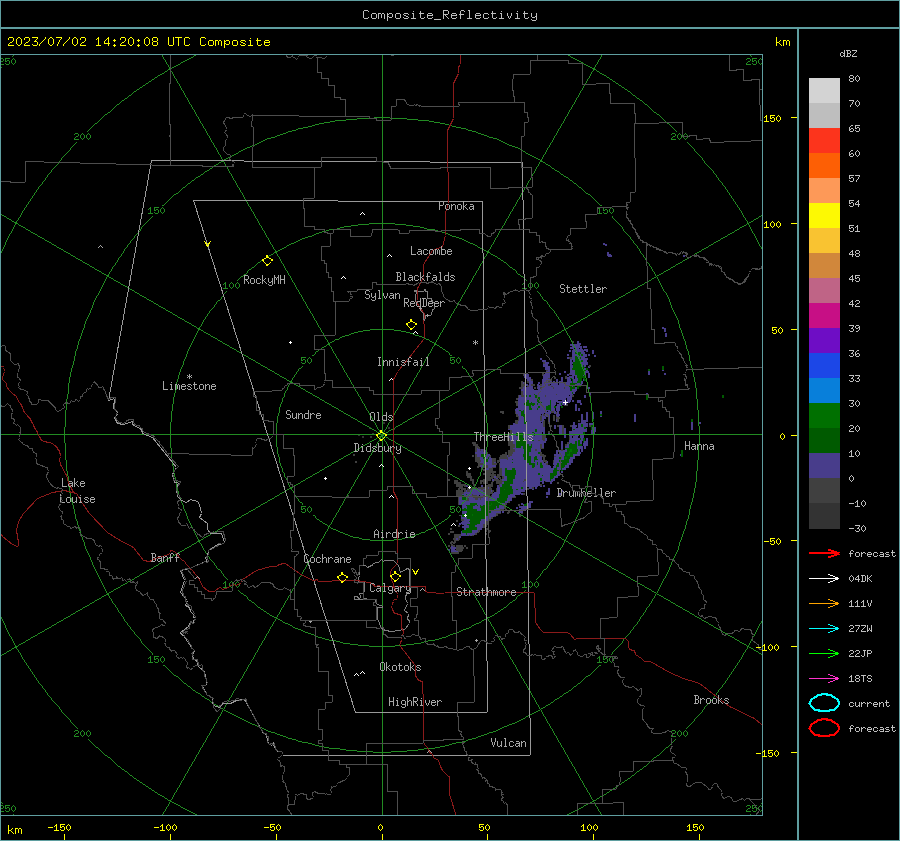Click the red forecast ellipse icon

point(824,728)
